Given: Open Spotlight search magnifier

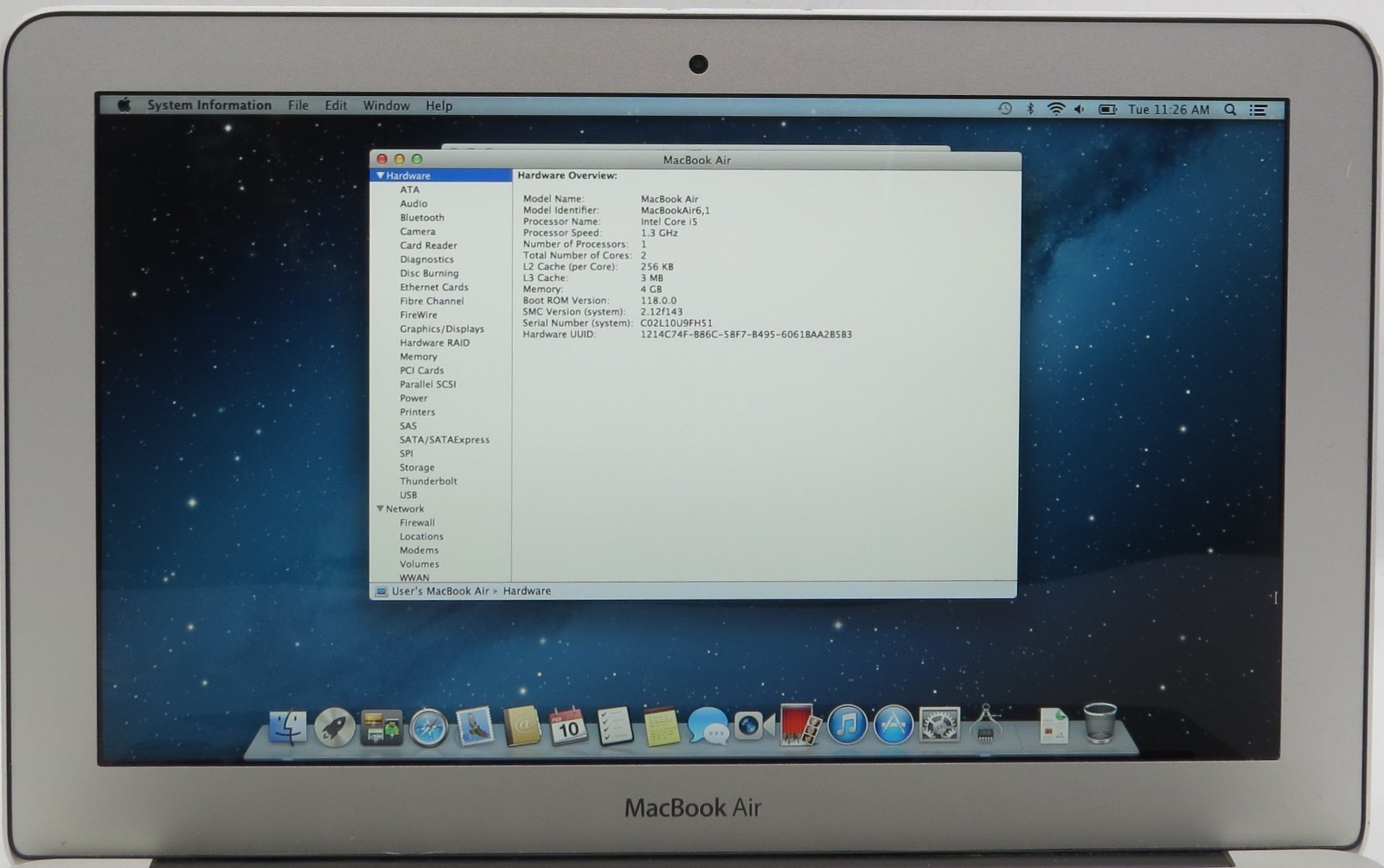Looking at the screenshot, I should pyautogui.click(x=1230, y=110).
